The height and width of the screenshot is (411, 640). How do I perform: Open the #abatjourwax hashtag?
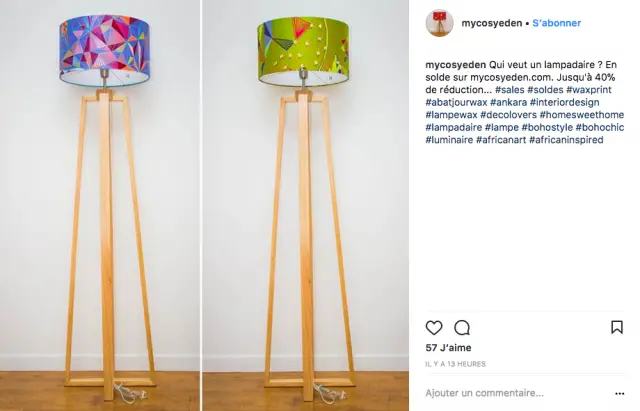[x=456, y=102]
